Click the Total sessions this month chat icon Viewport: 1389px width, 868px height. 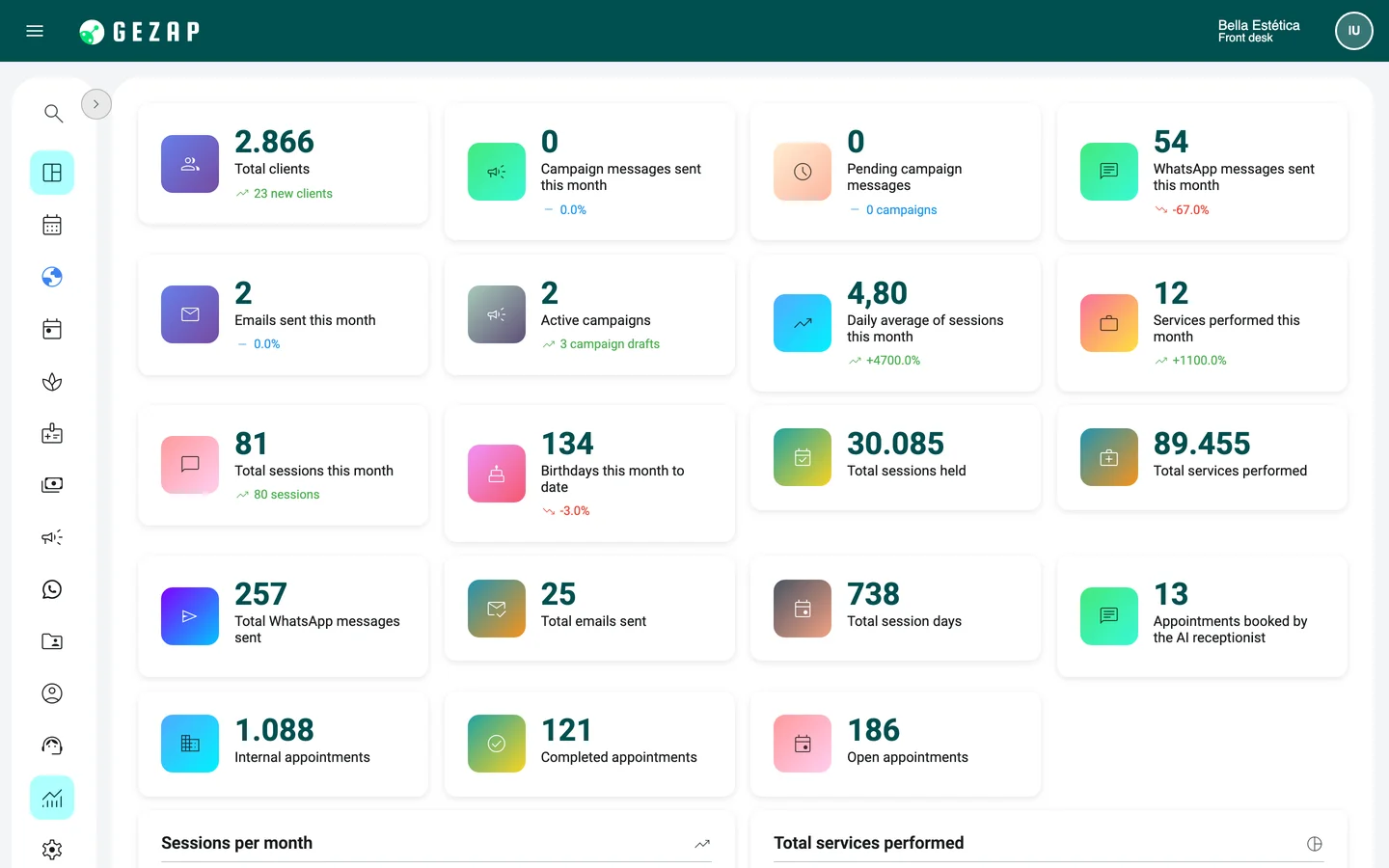(x=190, y=465)
